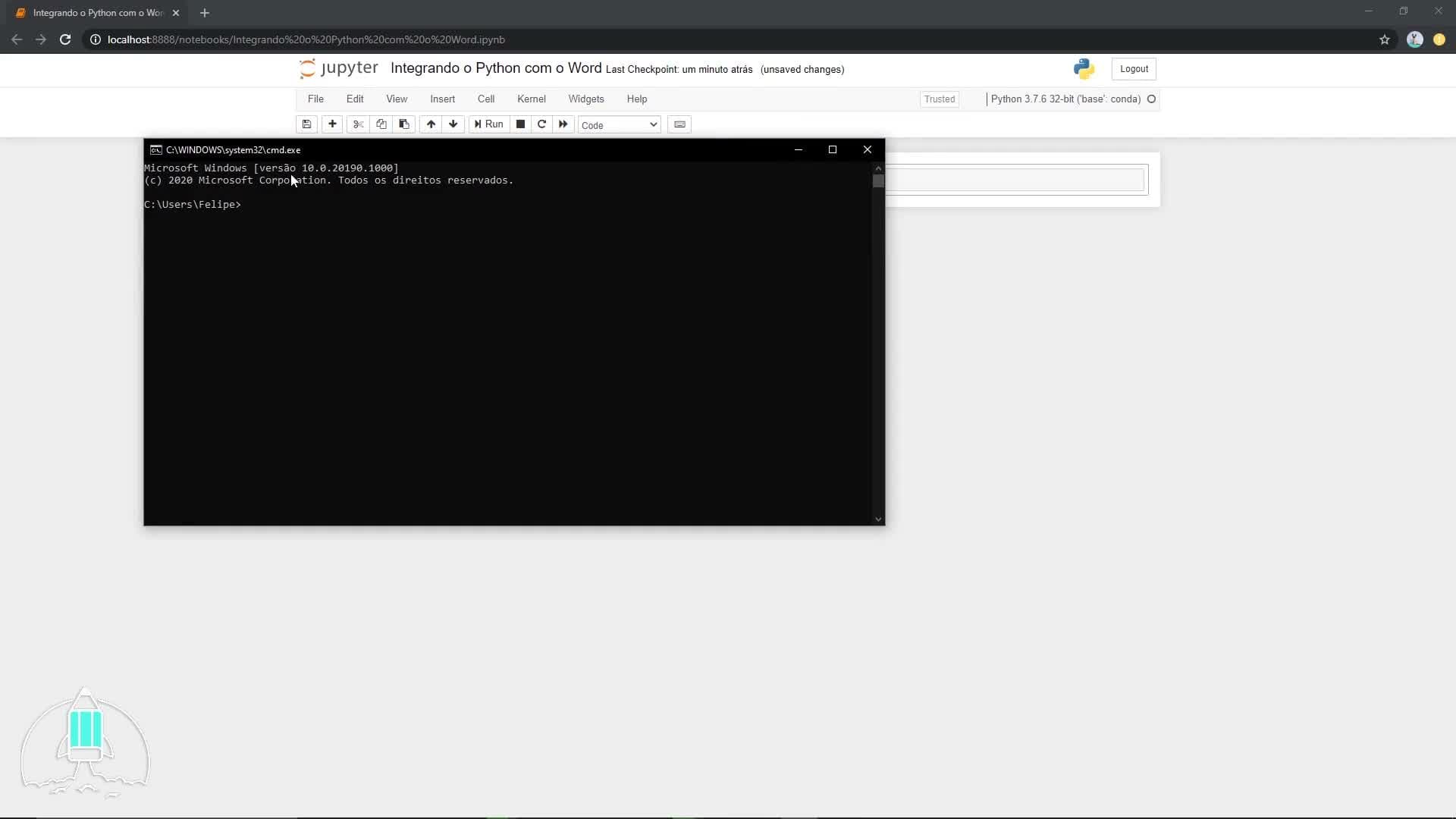
Task: Open the Insert menu
Action: [443, 99]
